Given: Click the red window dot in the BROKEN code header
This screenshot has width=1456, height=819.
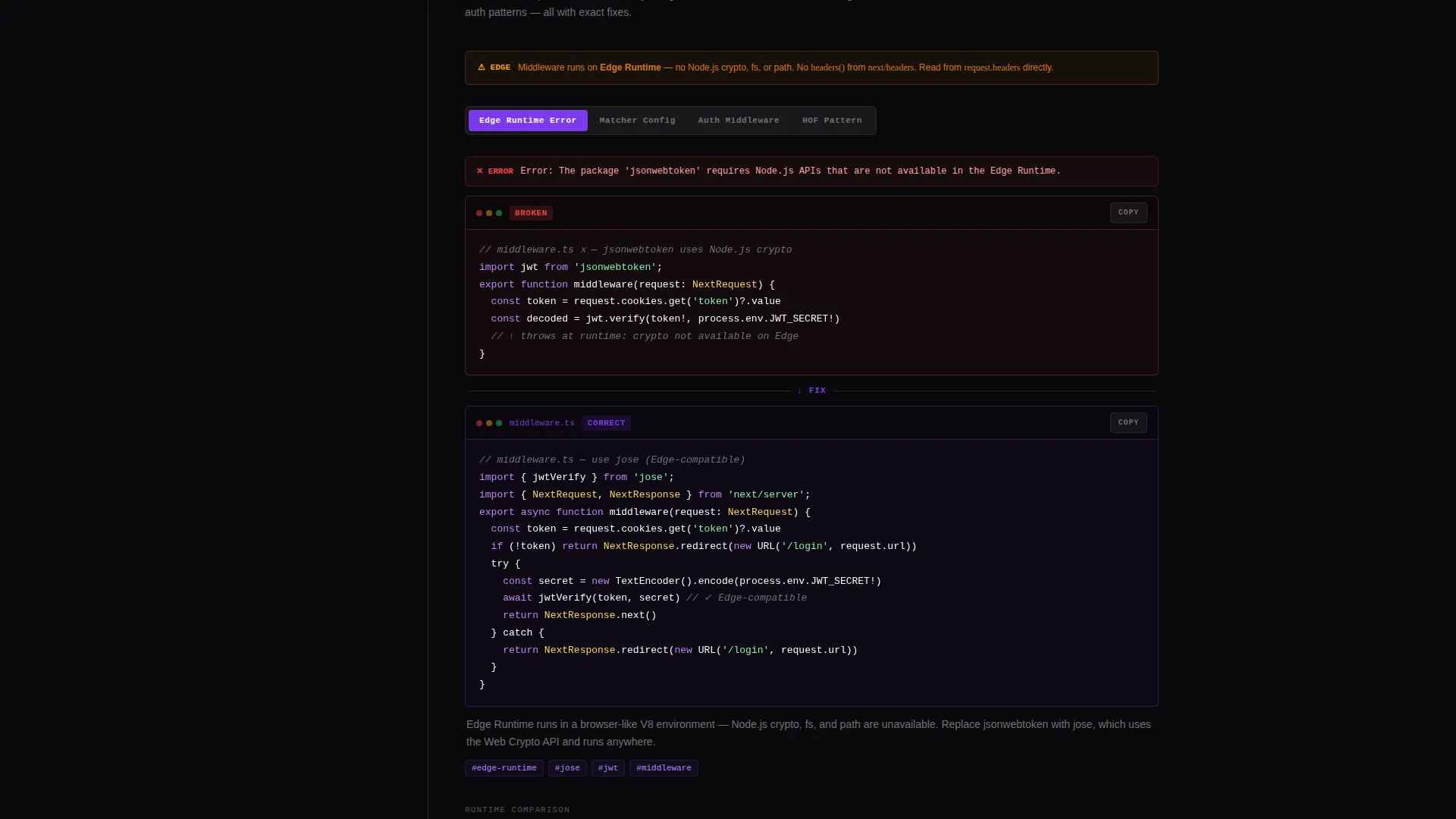Looking at the screenshot, I should tap(479, 213).
